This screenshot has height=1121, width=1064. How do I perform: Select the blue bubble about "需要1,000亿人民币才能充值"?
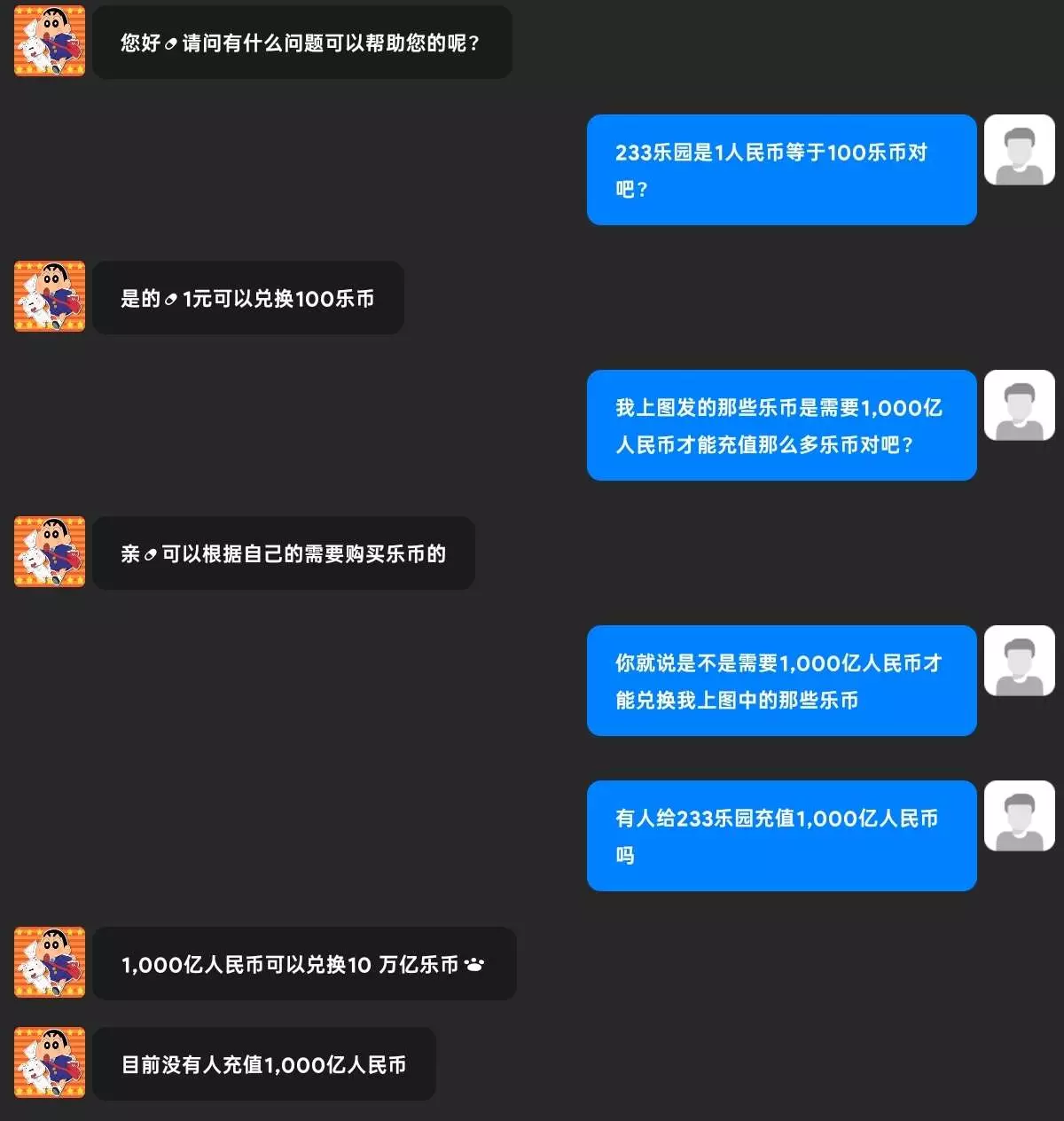click(x=782, y=425)
